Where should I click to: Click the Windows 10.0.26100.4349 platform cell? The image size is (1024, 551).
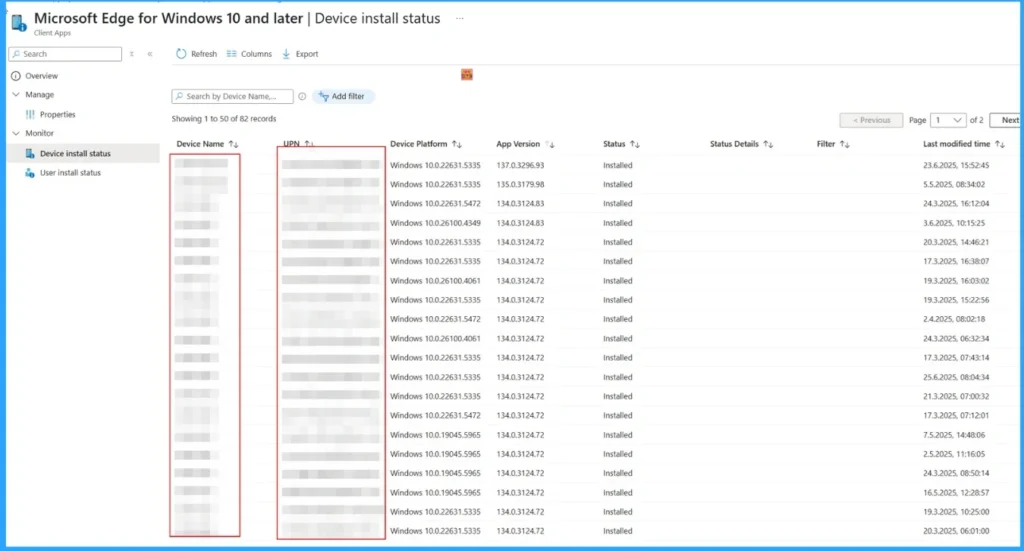[x=435, y=223]
